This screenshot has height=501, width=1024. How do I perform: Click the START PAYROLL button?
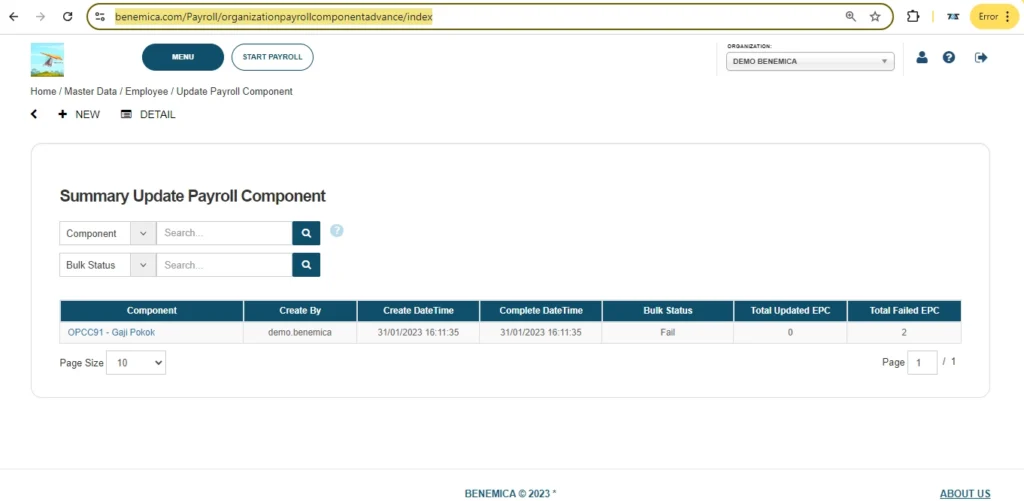272,57
